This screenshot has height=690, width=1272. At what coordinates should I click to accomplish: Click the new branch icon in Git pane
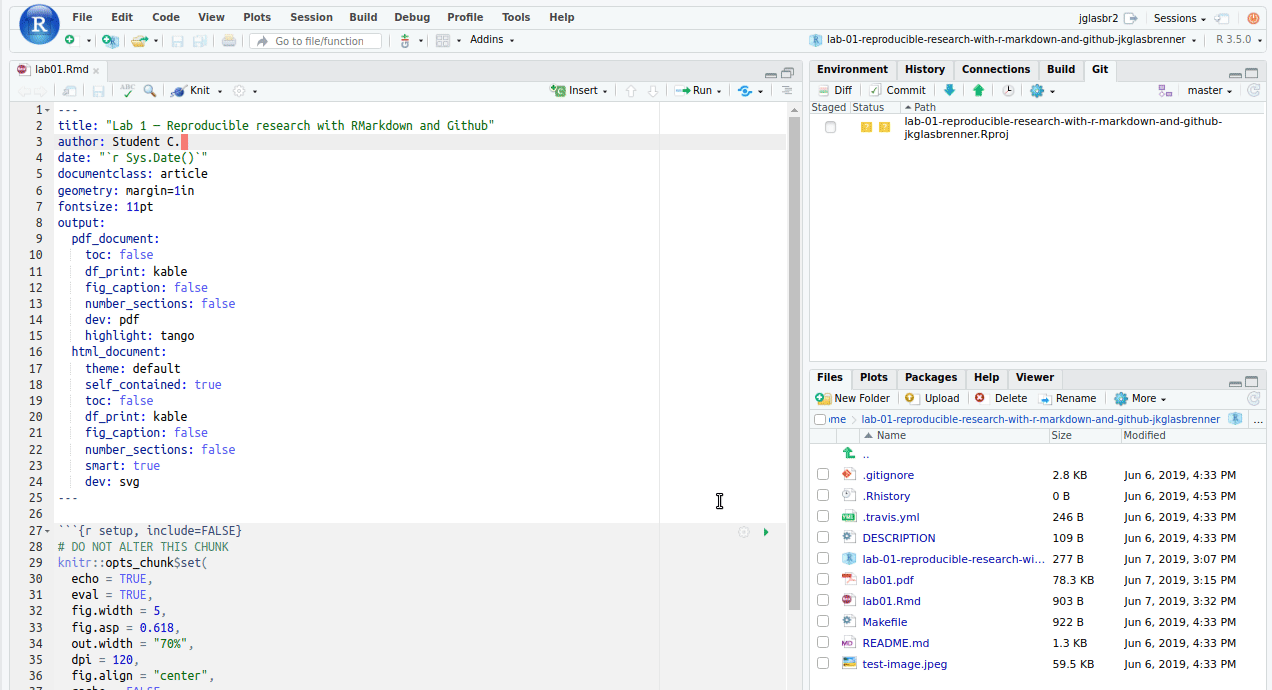click(1165, 90)
